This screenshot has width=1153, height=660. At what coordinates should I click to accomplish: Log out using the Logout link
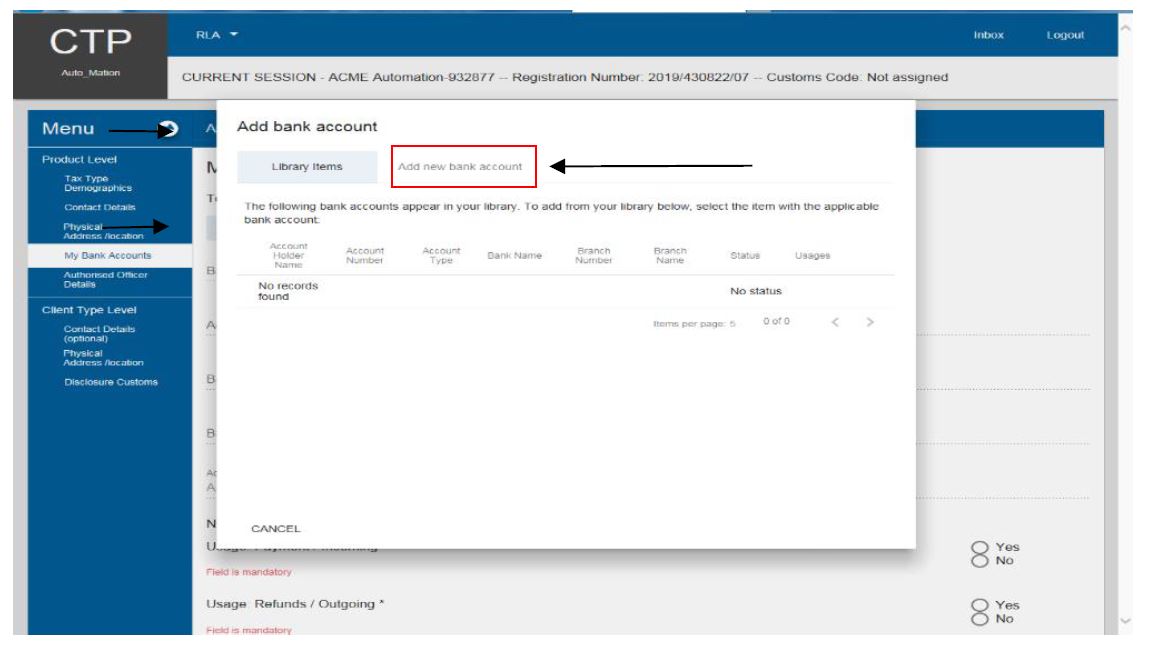[1065, 35]
